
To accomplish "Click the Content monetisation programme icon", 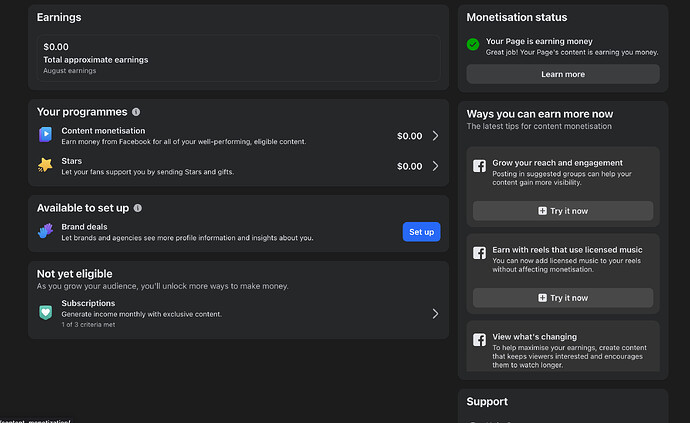I will [45, 134].
